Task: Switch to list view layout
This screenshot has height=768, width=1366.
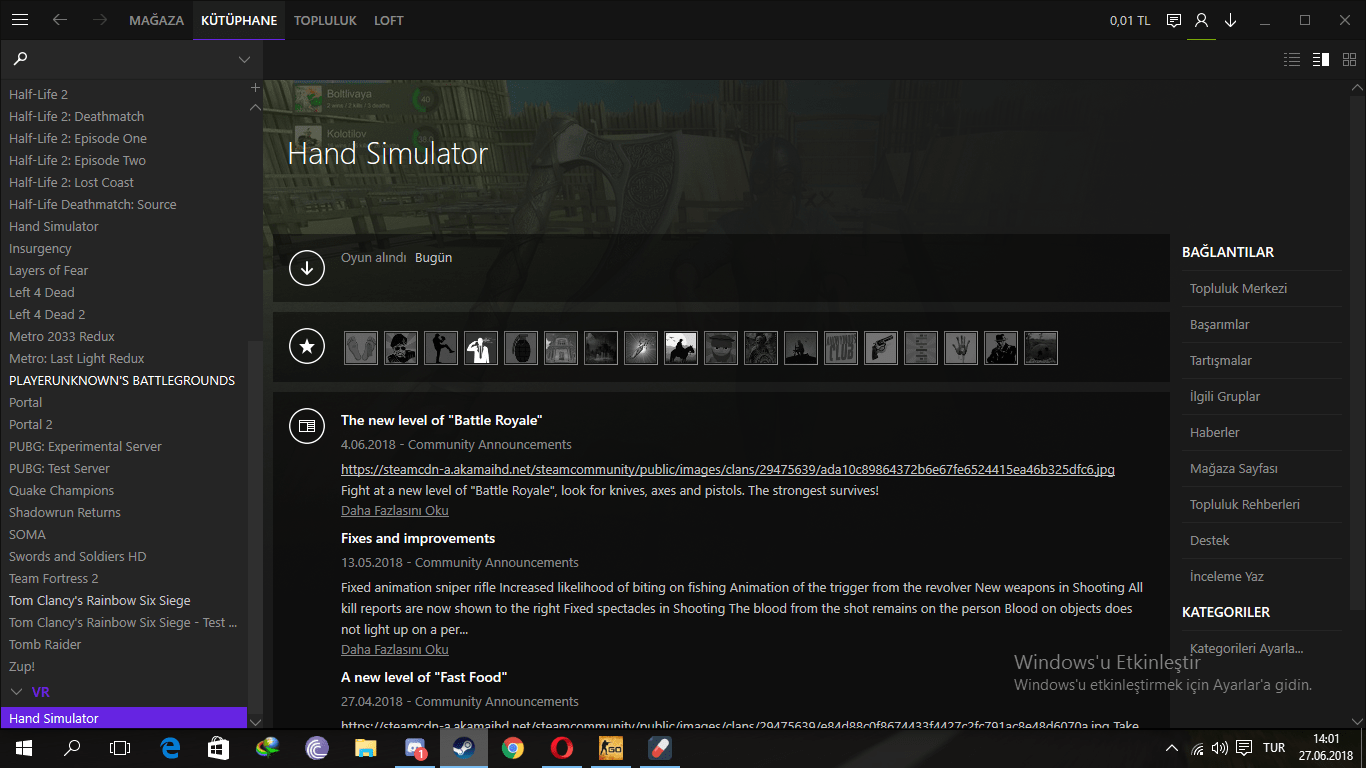Action: point(1292,59)
